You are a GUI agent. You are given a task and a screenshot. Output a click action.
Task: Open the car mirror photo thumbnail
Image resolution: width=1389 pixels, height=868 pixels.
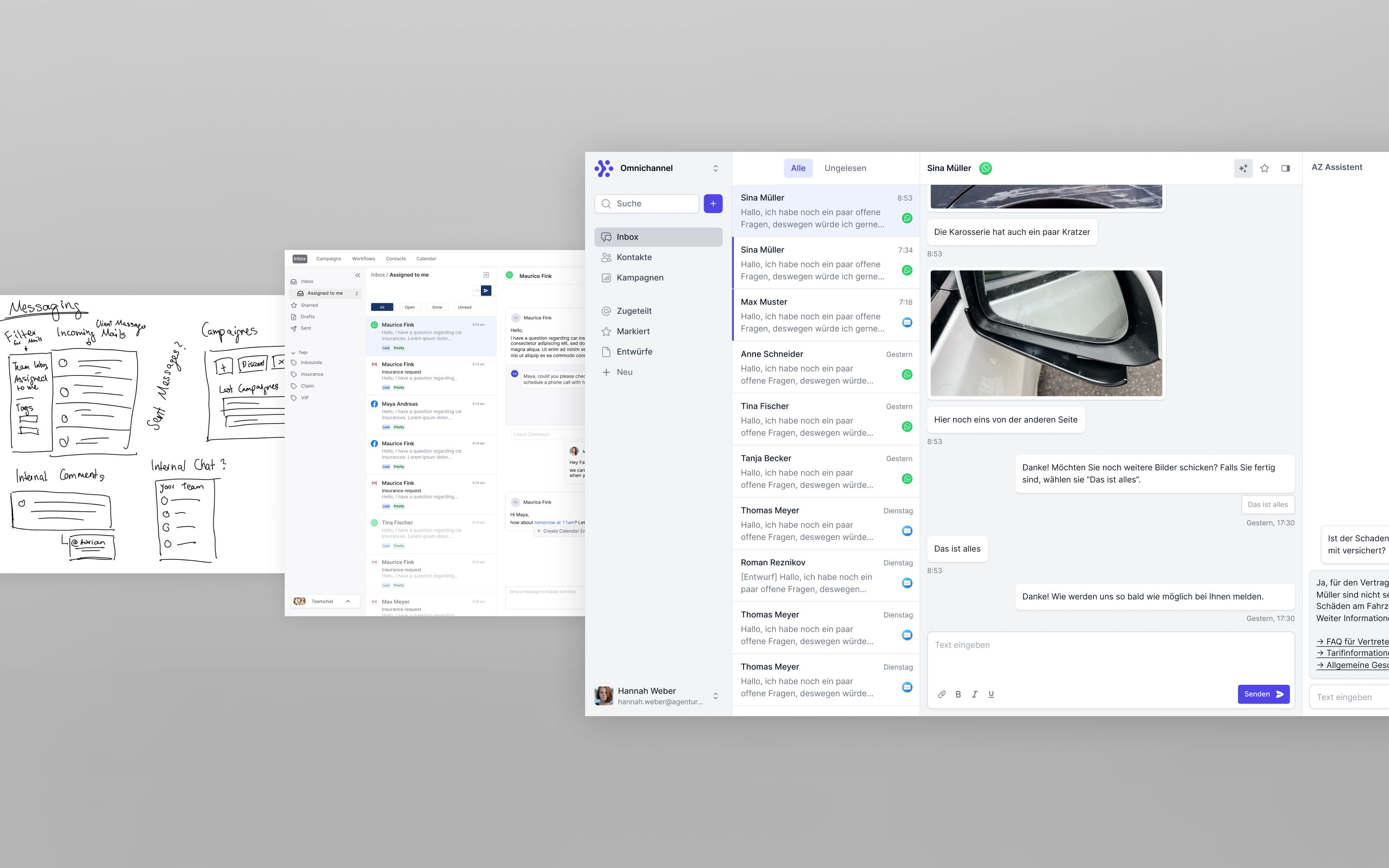[1046, 333]
